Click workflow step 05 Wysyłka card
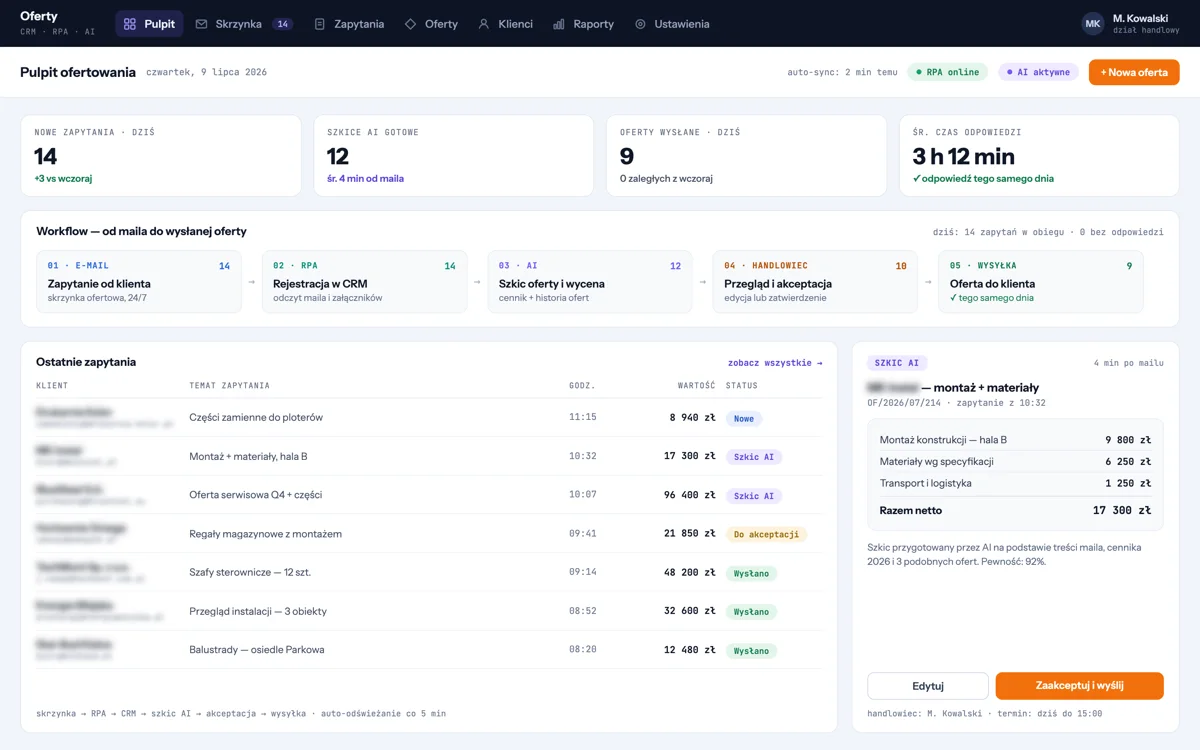Screen dimensions: 1200x750 click(x=1041, y=281)
